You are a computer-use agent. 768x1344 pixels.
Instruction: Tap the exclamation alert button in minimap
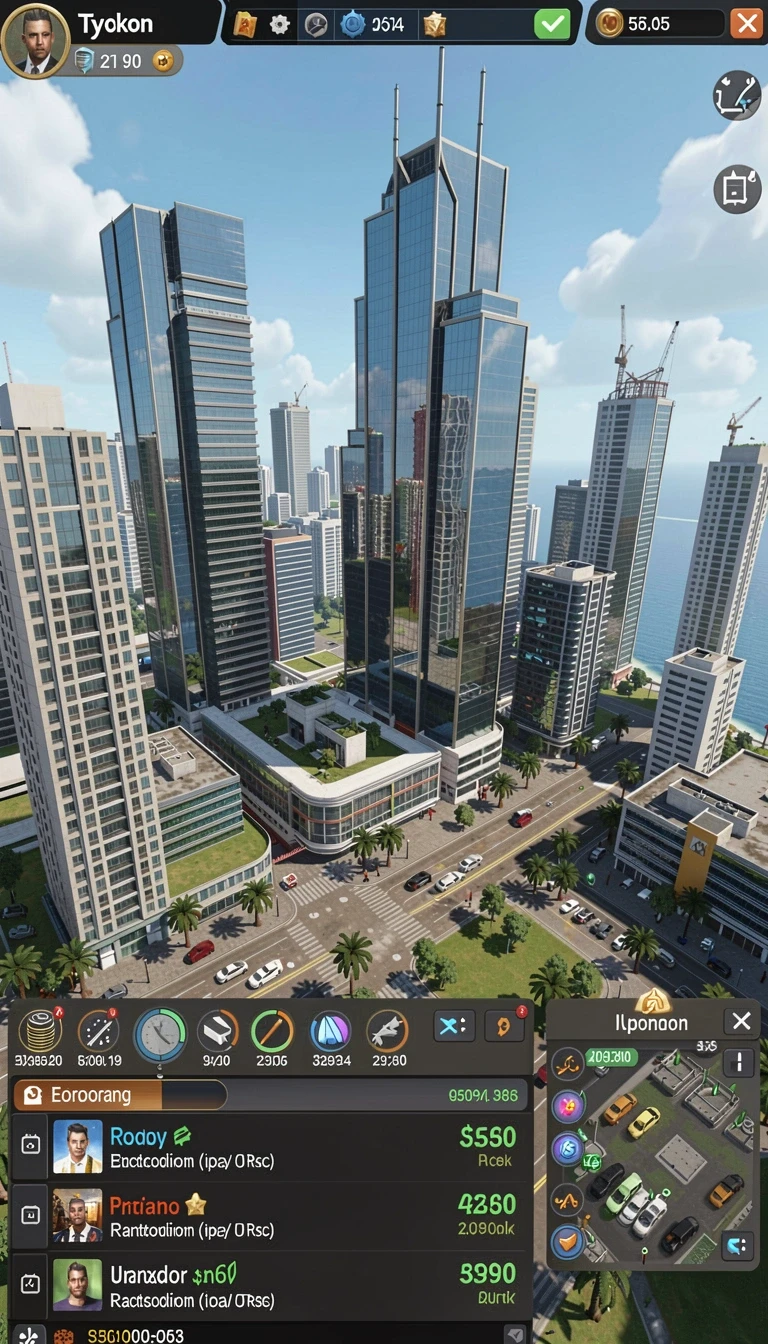coord(739,1062)
